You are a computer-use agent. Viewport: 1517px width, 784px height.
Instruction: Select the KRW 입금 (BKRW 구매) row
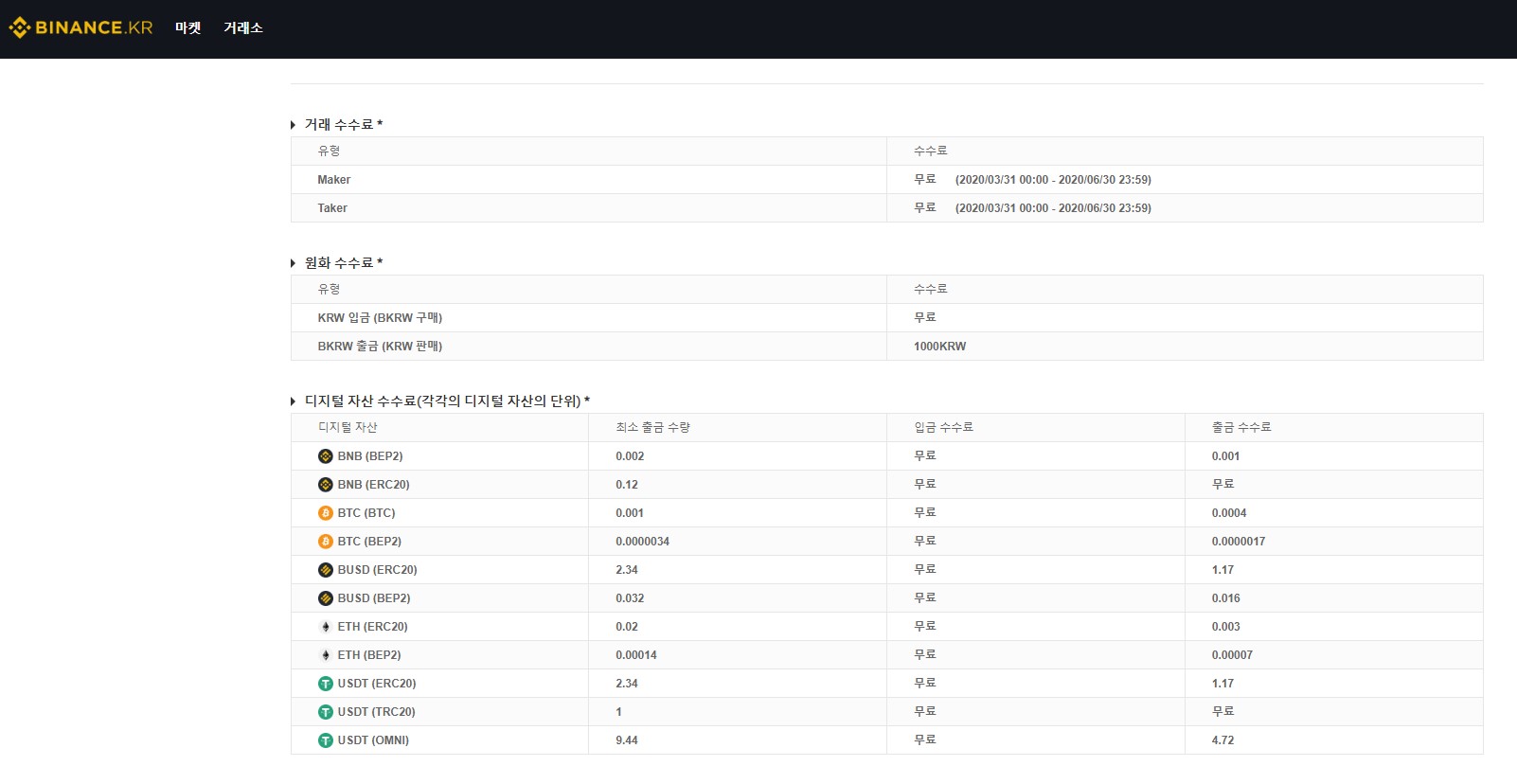(x=886, y=318)
